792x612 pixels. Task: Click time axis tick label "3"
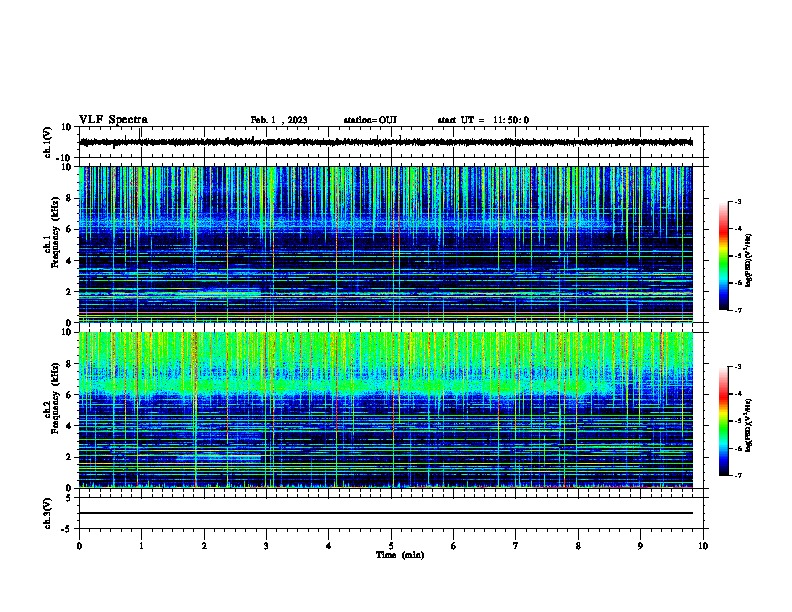click(266, 546)
